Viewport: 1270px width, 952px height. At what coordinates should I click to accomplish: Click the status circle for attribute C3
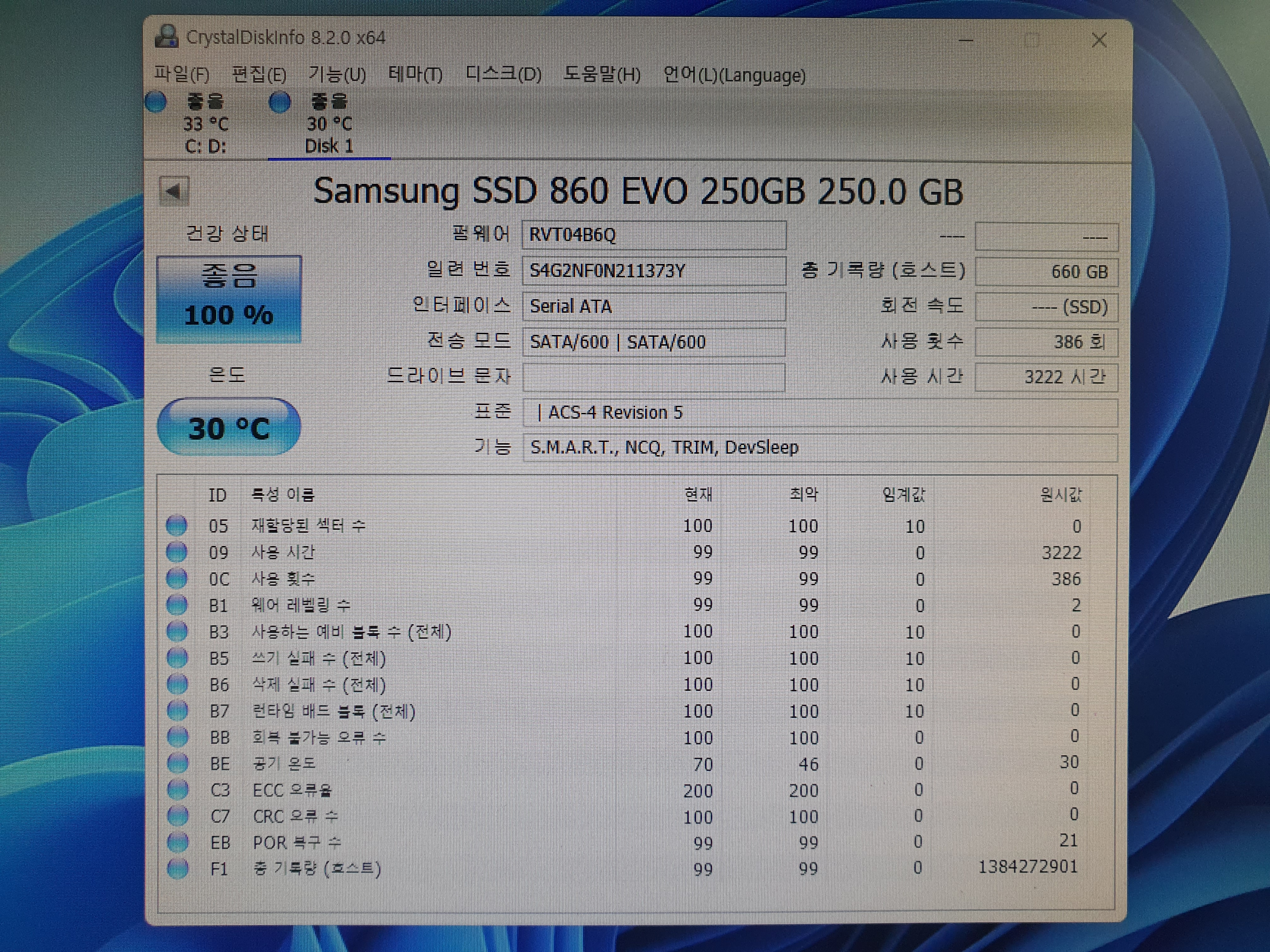(177, 790)
